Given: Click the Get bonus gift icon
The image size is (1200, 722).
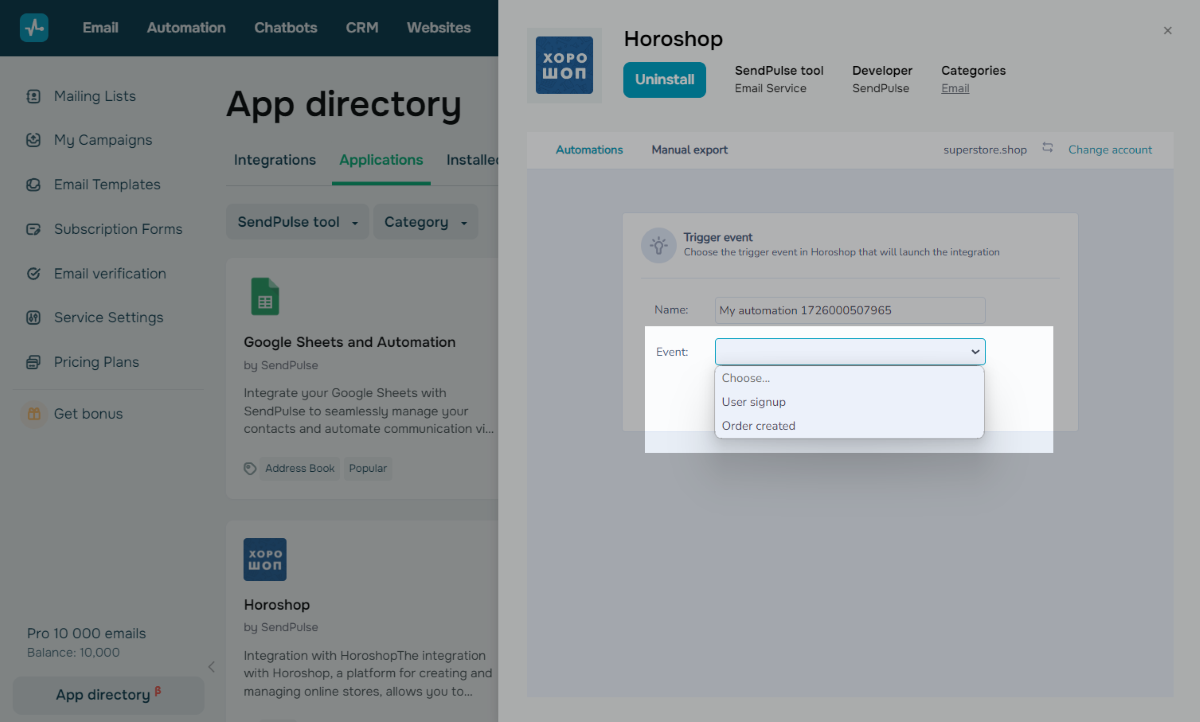Looking at the screenshot, I should tap(34, 414).
